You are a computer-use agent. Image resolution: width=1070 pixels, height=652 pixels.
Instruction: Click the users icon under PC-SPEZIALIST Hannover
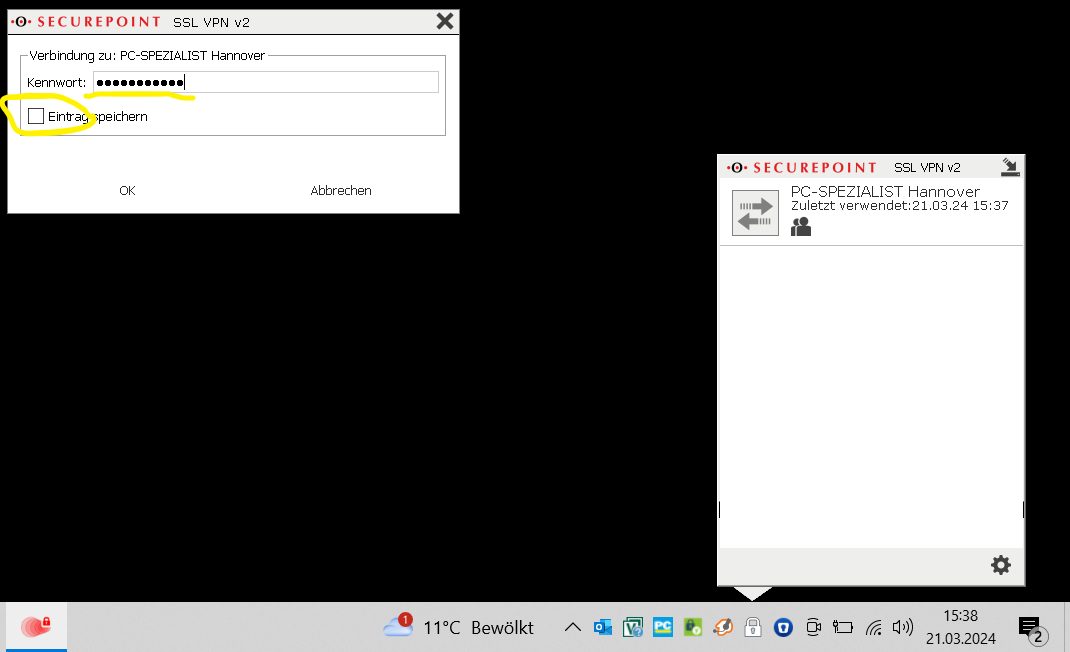(x=801, y=227)
